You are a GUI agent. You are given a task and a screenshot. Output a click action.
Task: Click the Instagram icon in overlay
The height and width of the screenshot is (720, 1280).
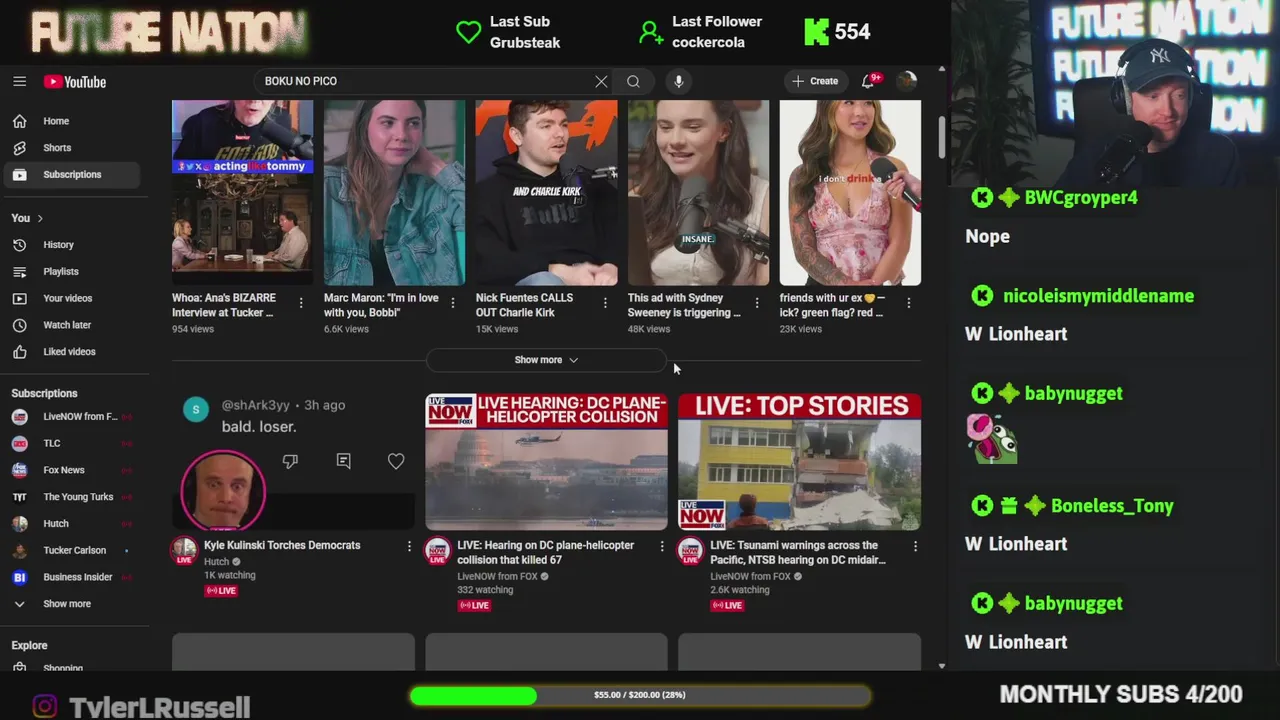pos(44,706)
